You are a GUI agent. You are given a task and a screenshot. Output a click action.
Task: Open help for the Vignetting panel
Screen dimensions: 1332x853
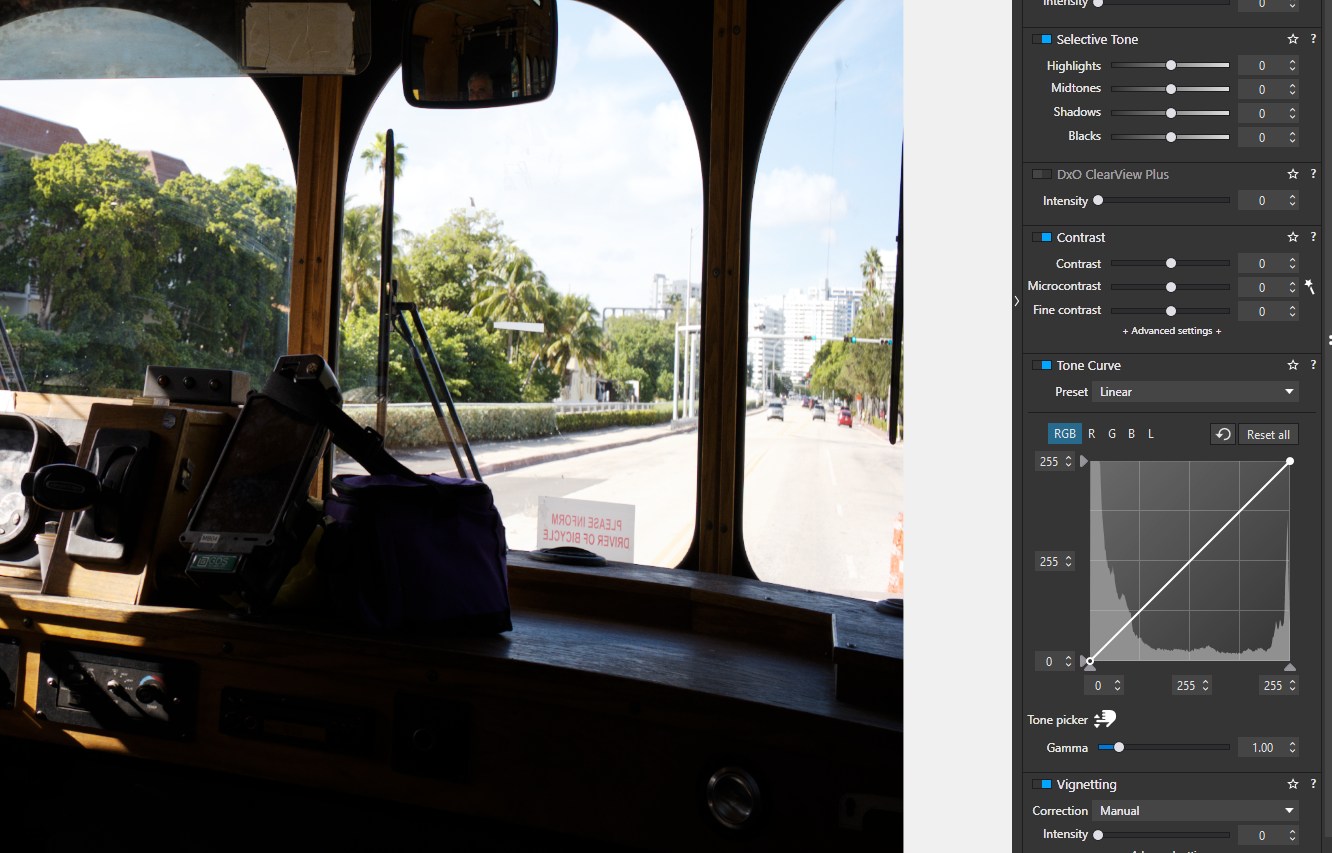tap(1313, 784)
